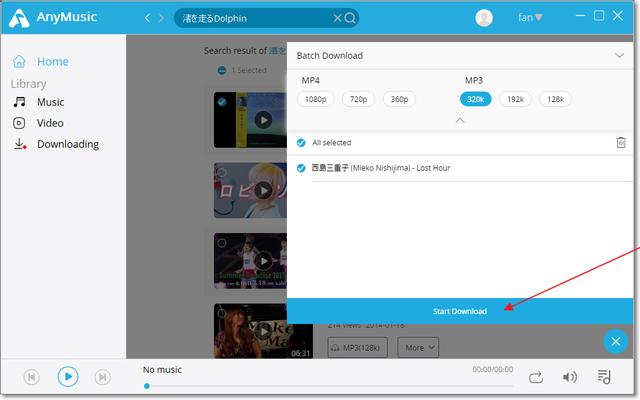This screenshot has height=400, width=640.
Task: Go to the previous track
Action: tap(32, 377)
